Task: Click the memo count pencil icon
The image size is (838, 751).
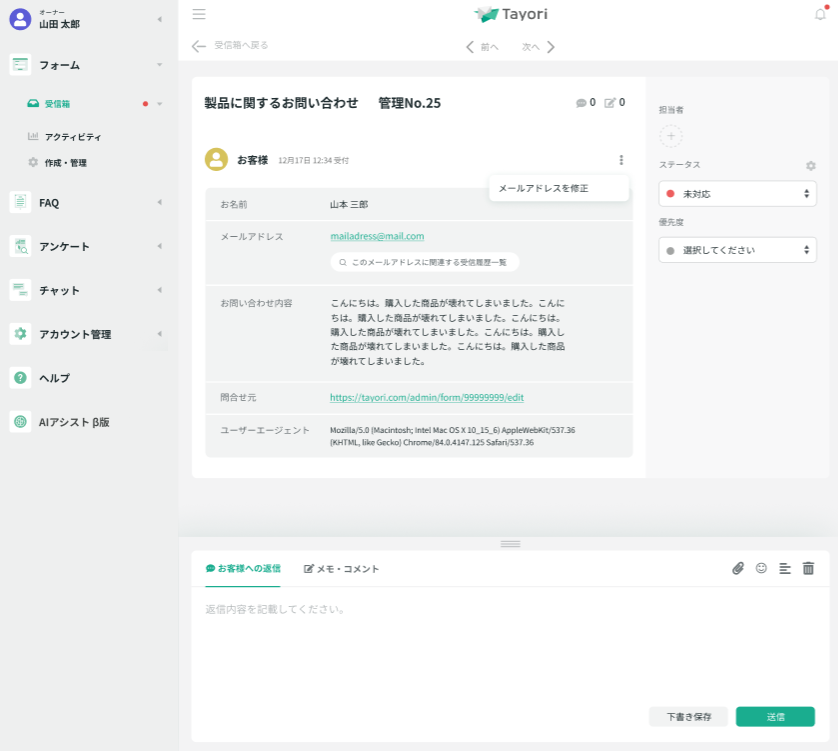Action: [x=610, y=103]
